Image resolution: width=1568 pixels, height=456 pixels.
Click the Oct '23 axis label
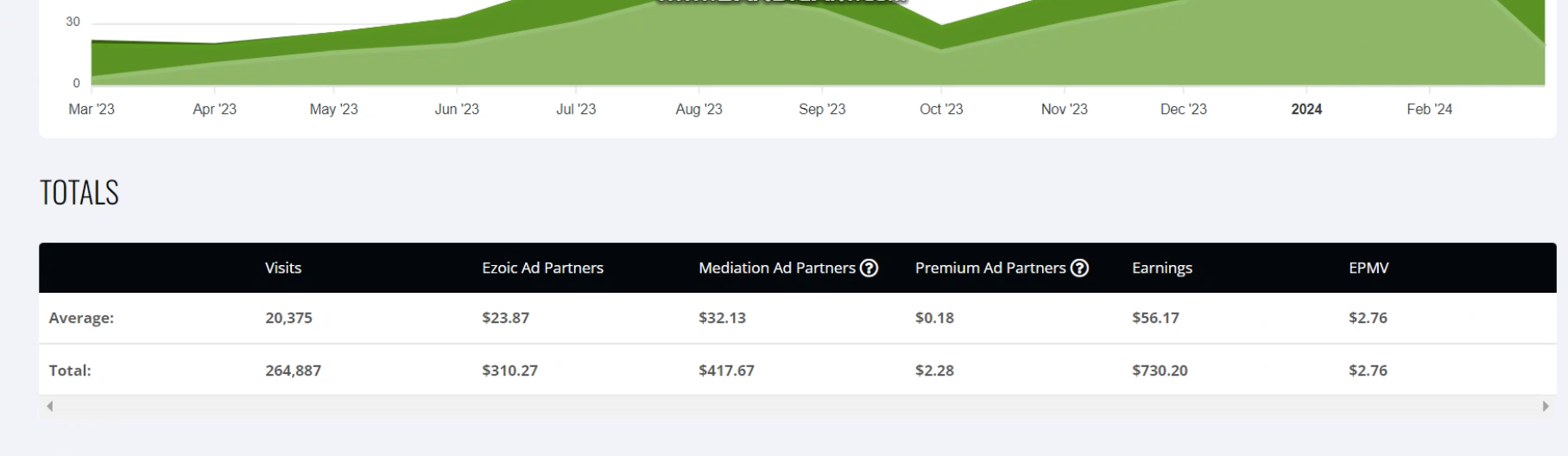click(x=941, y=109)
